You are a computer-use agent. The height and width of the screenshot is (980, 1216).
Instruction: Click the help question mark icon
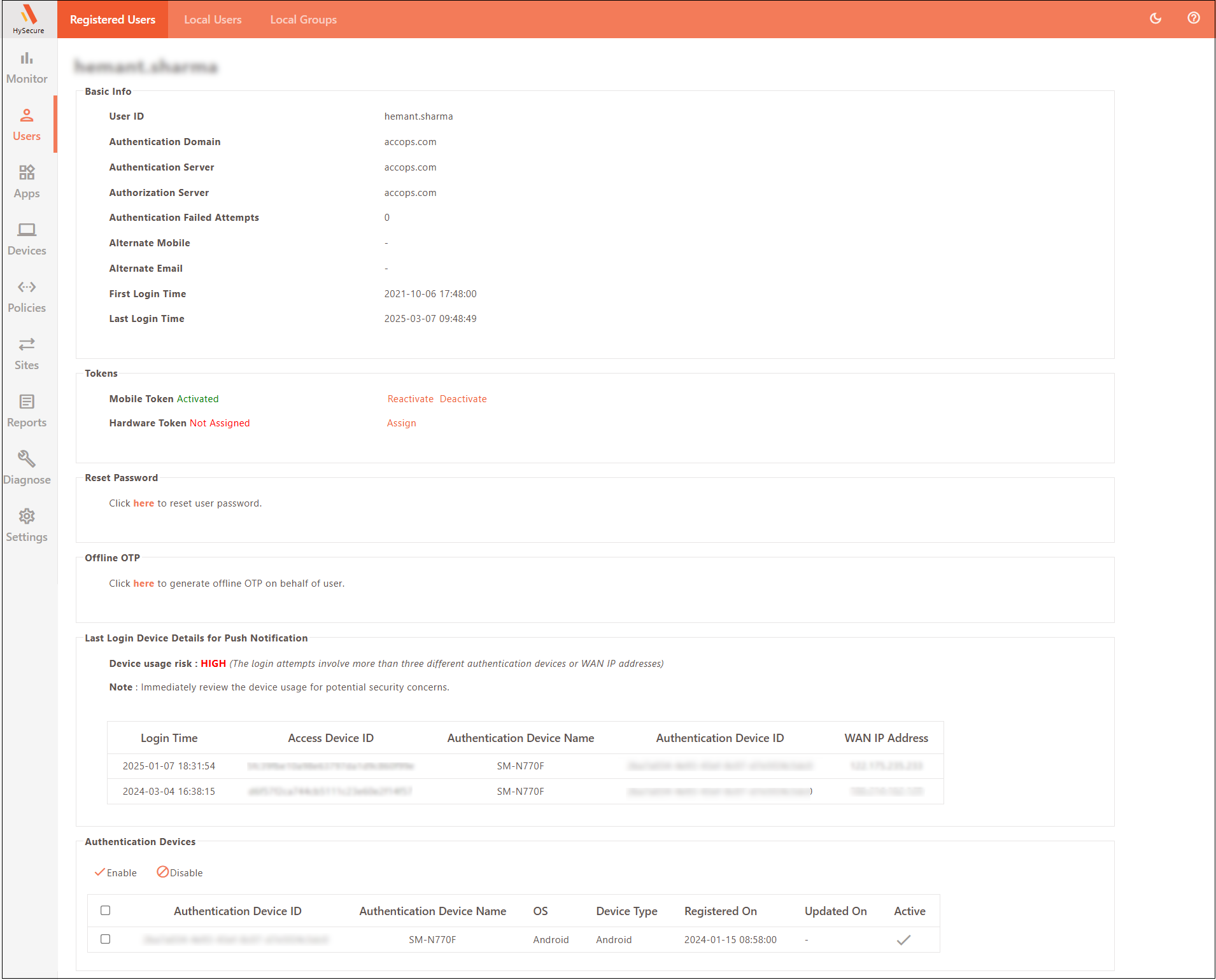(1194, 18)
